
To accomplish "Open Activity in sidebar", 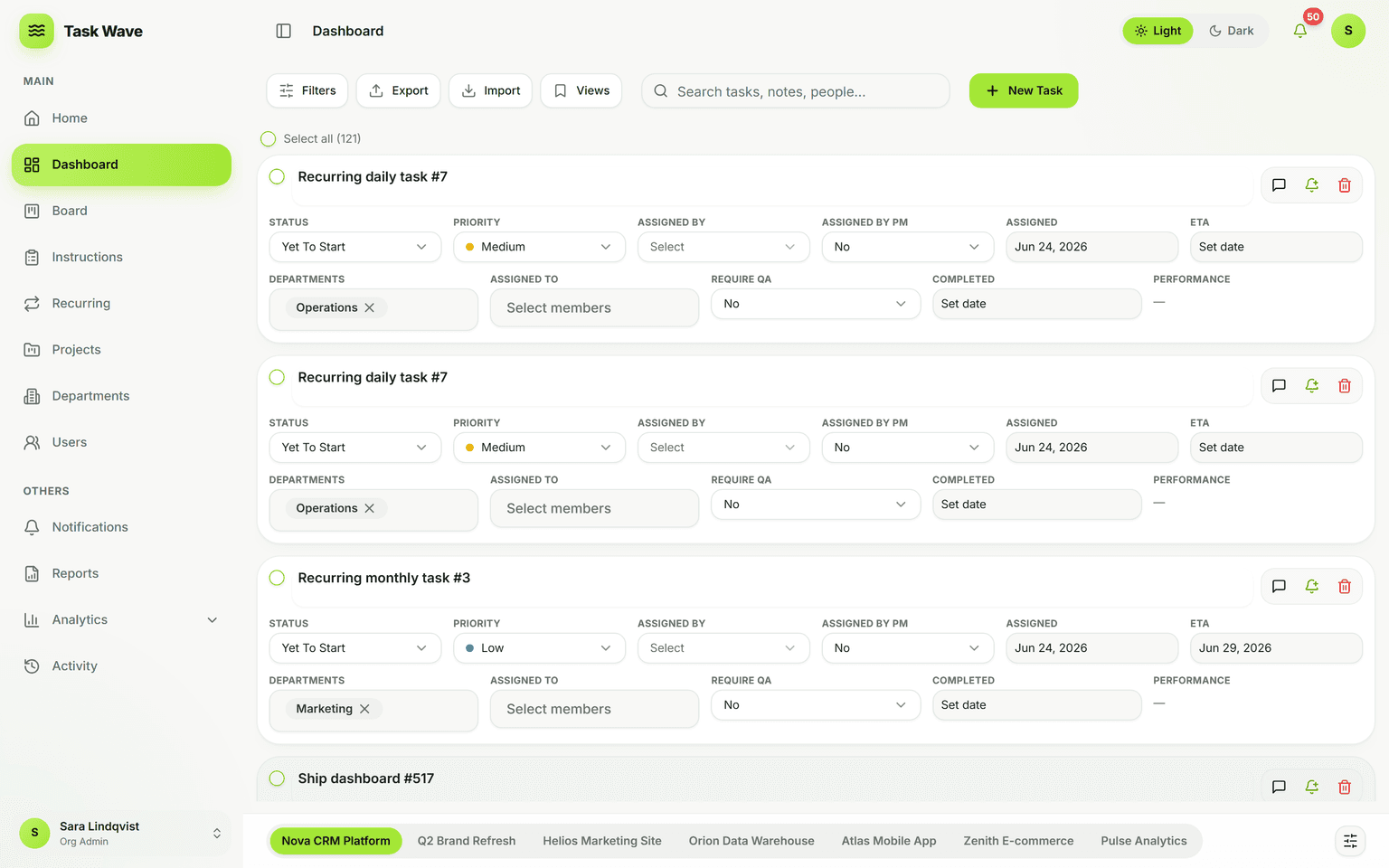I will click(121, 665).
